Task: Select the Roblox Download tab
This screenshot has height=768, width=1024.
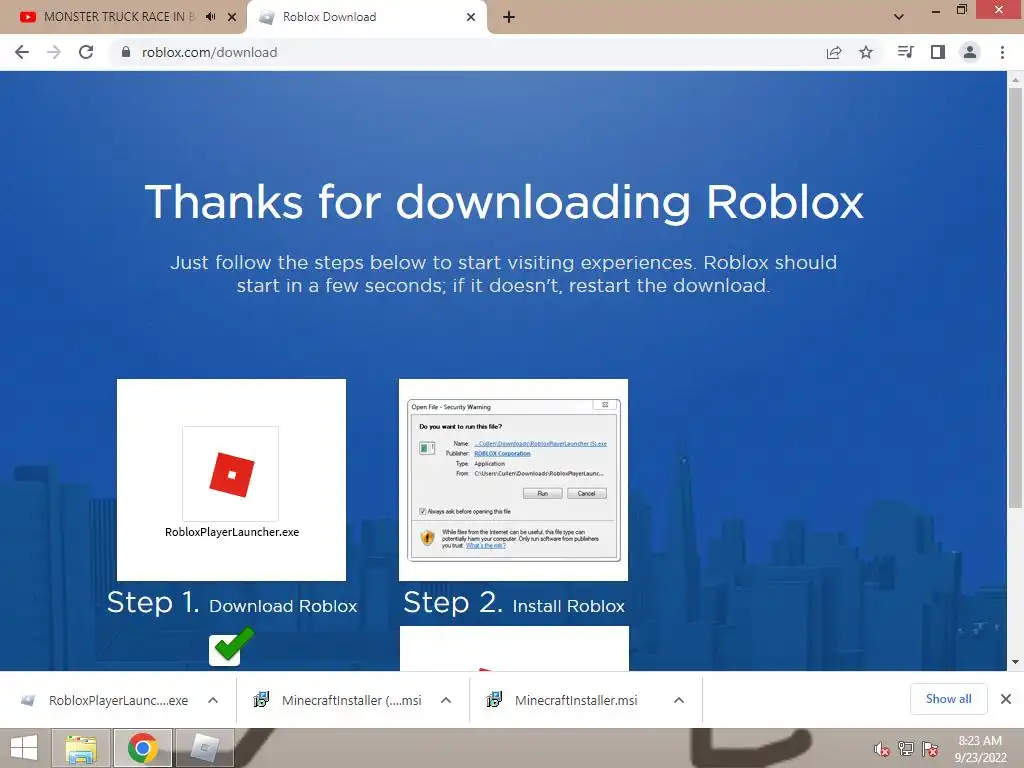Action: [x=366, y=17]
